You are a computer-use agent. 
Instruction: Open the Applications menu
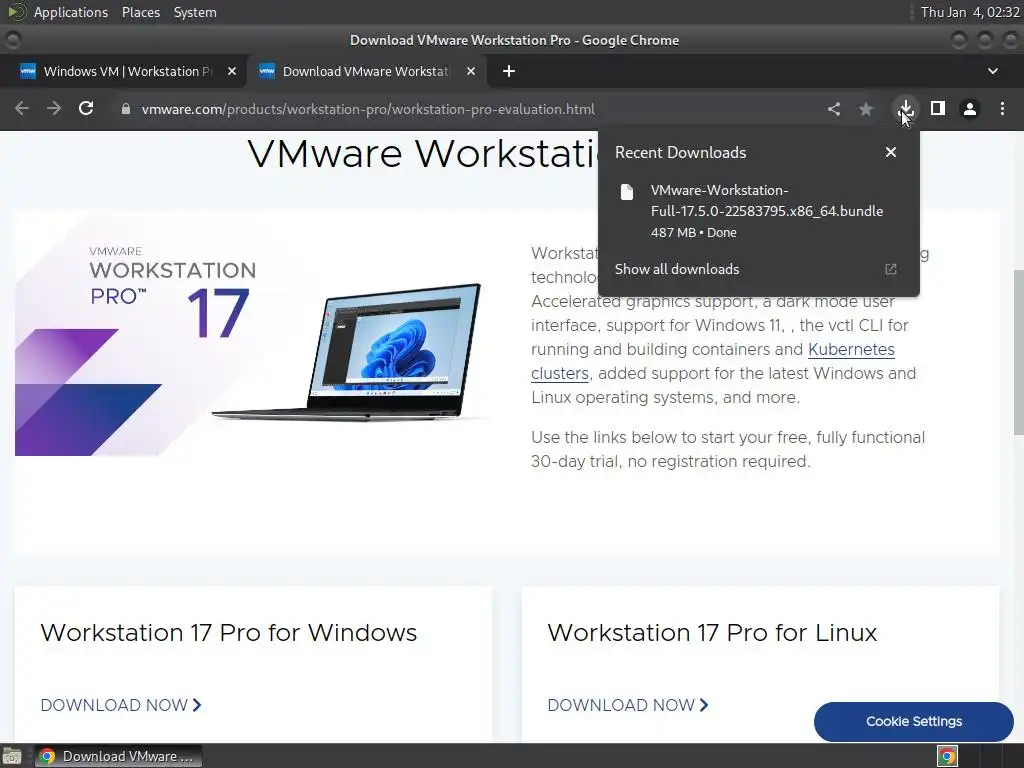71,12
